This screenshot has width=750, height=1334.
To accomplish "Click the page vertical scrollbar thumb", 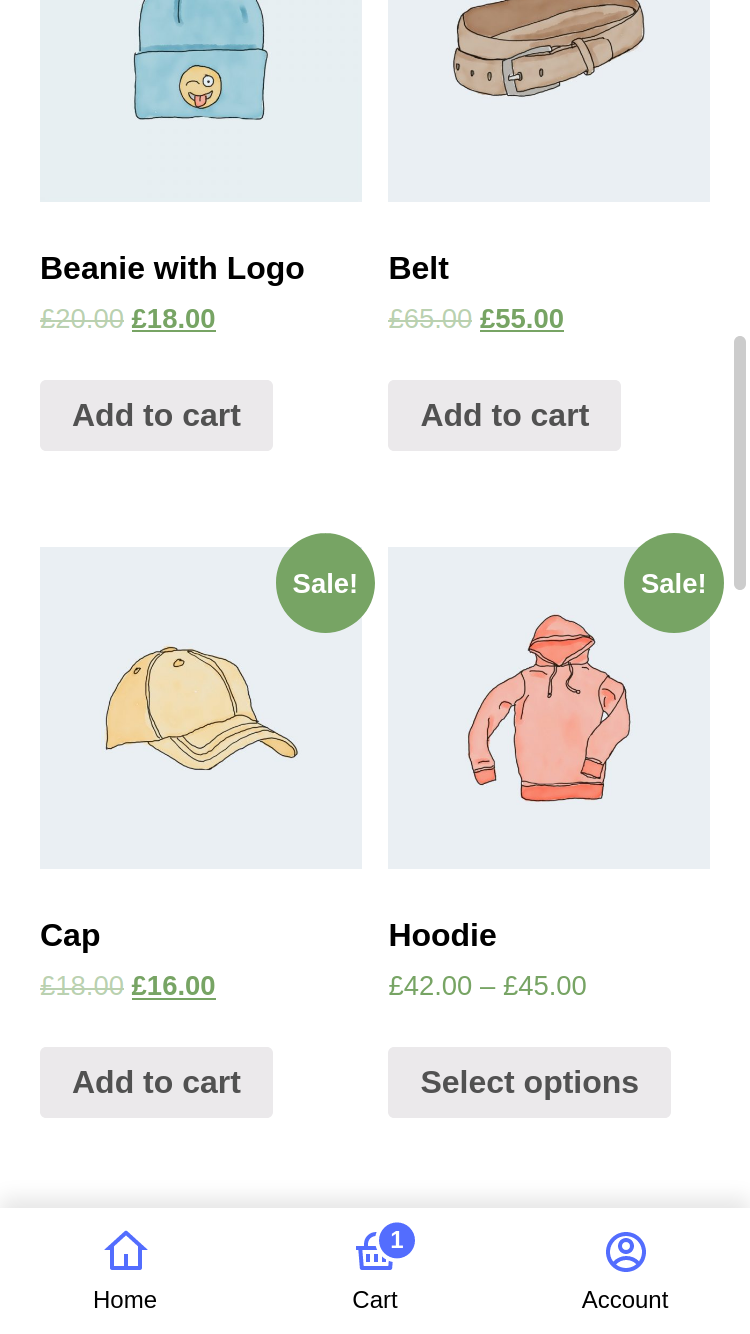I will (x=740, y=462).
